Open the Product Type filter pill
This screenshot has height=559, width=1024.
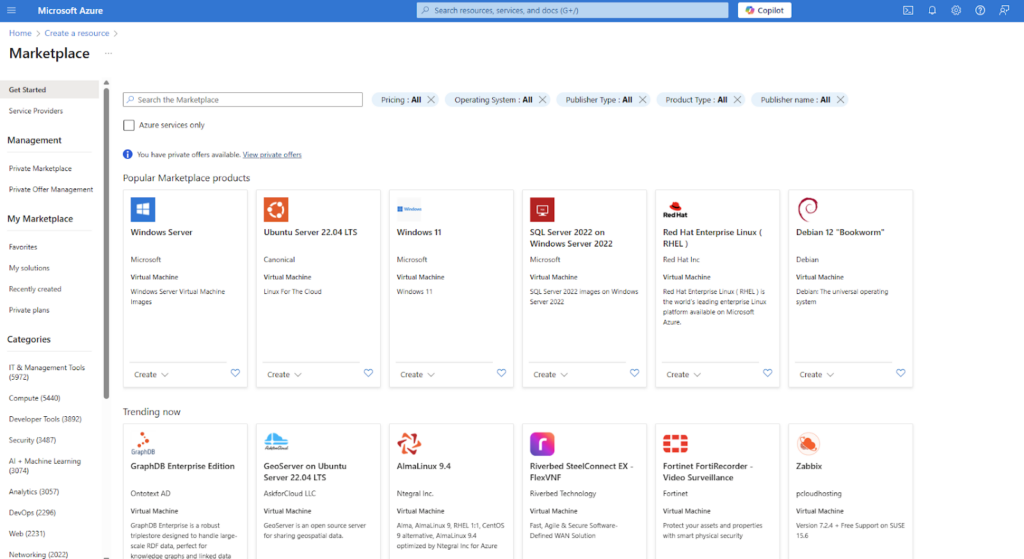696,100
